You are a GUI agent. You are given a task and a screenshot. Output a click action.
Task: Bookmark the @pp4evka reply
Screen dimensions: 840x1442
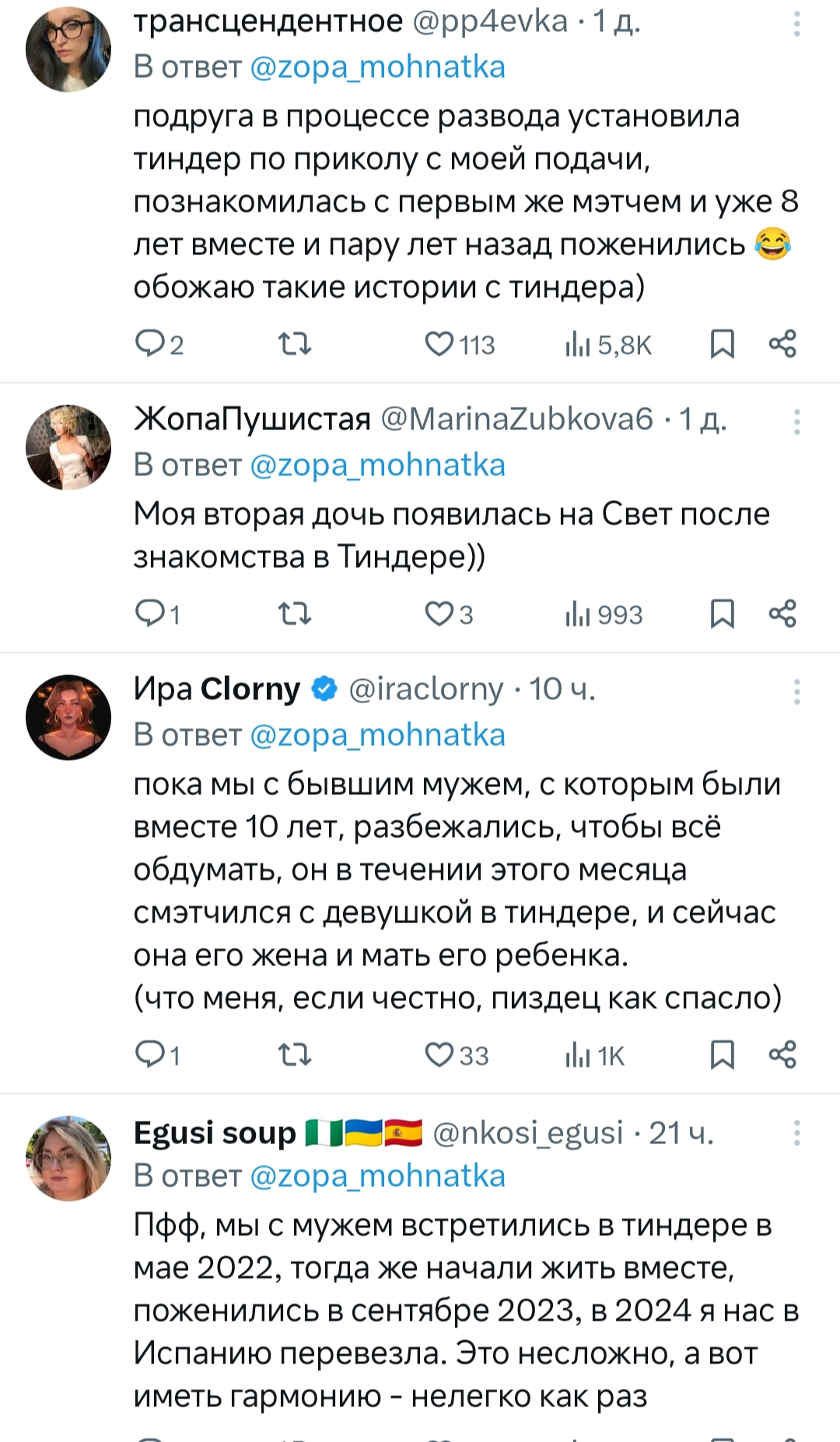(723, 344)
